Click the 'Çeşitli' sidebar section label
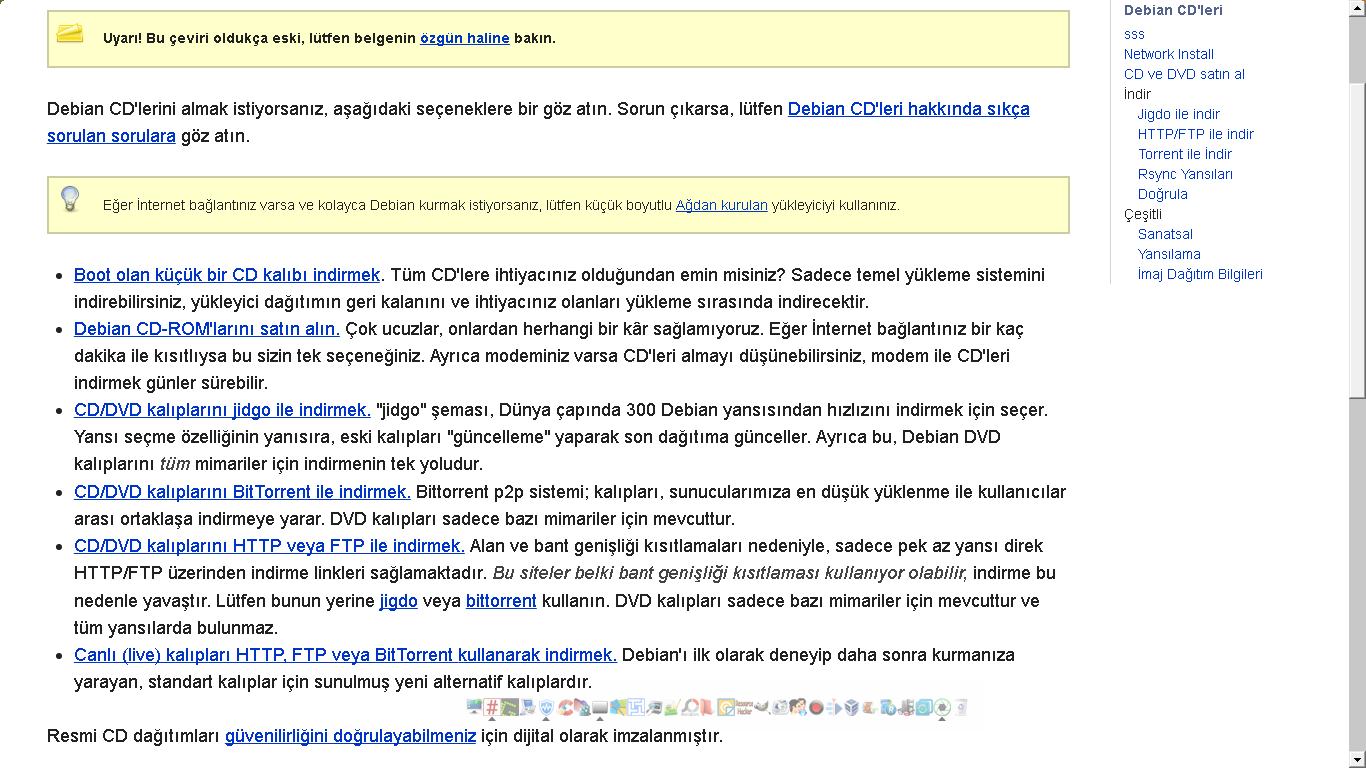Viewport: 1366px width, 768px height. click(x=1143, y=214)
